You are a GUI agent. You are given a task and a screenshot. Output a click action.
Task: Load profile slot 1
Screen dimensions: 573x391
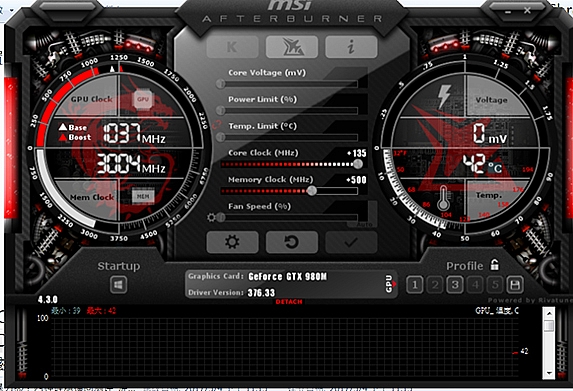point(415,285)
